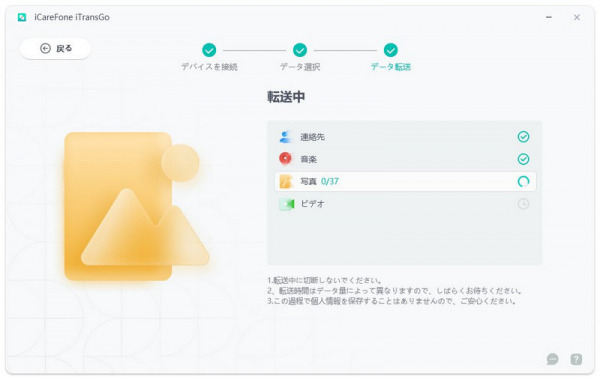
Task: Click the ビデオ video camera icon
Action: click(x=286, y=204)
